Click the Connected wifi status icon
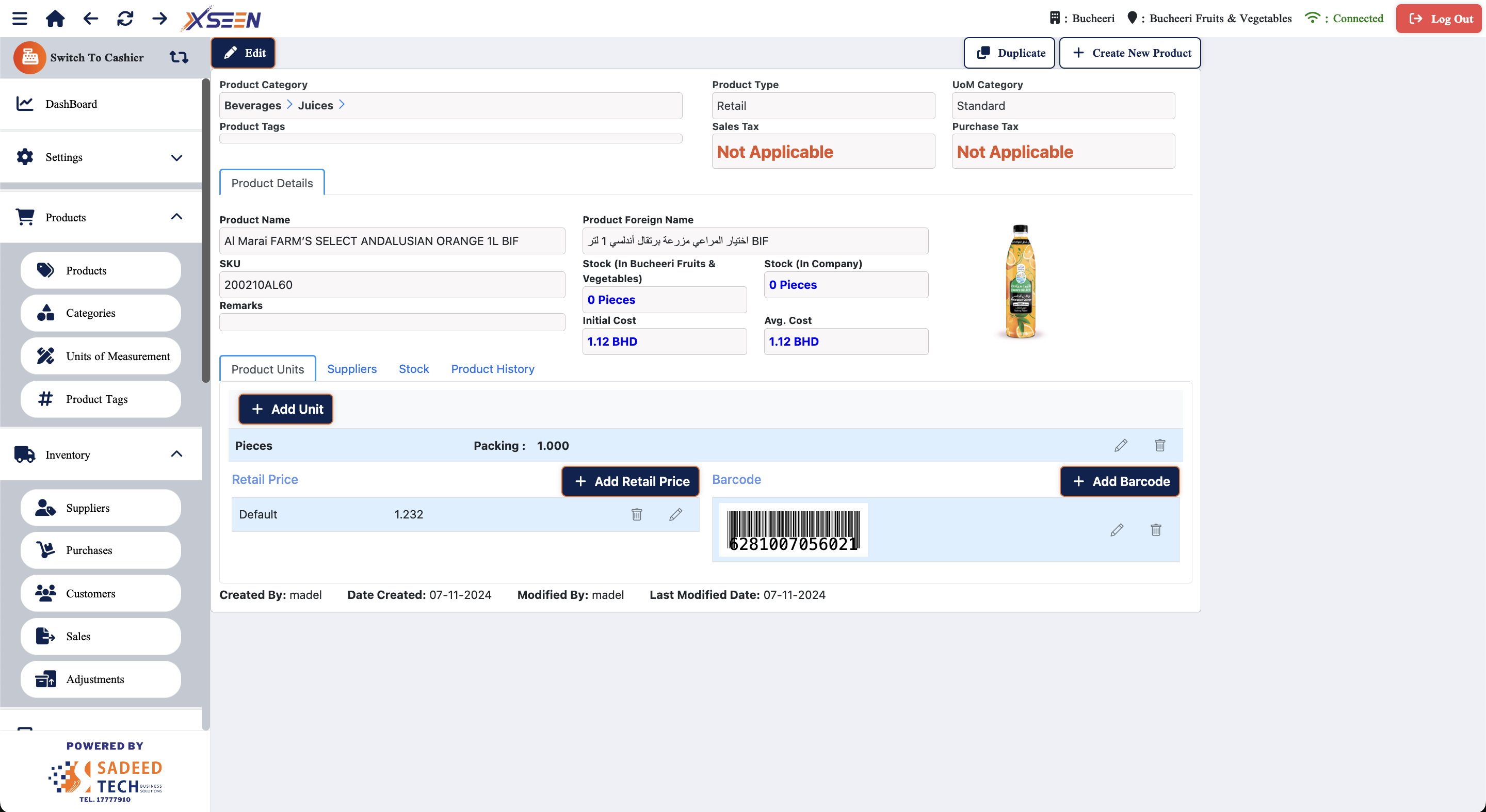Image resolution: width=1486 pixels, height=812 pixels. 1312,18
